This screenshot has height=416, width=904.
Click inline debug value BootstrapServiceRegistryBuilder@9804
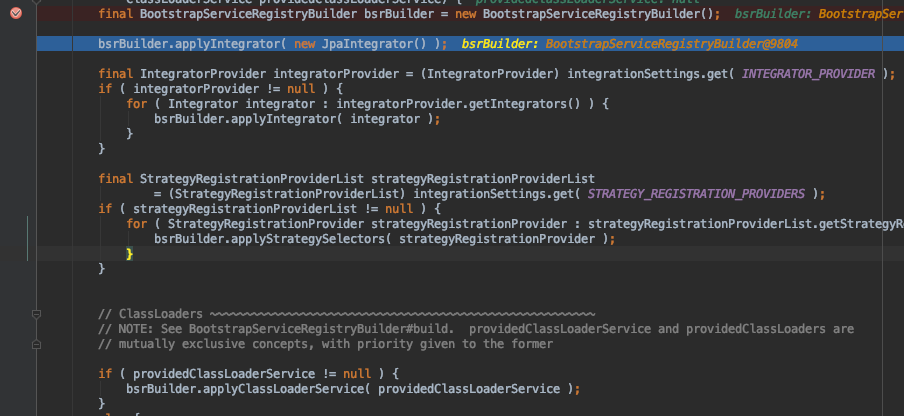[672, 44]
